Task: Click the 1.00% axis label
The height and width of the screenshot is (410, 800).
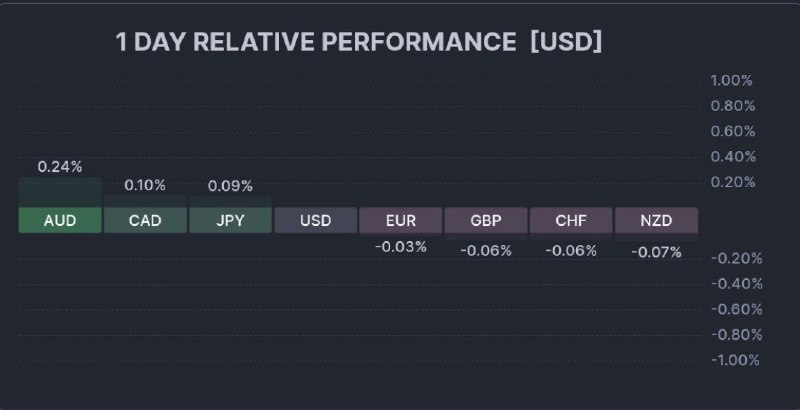Action: tap(731, 80)
